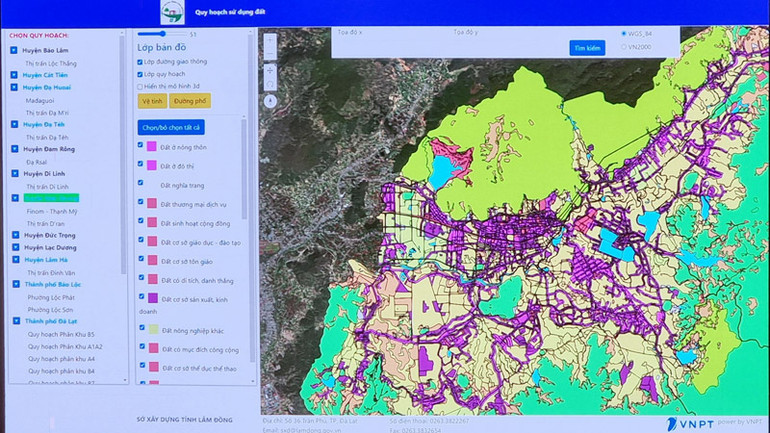Click the purple swatch for Đất cơ sở sản xuất
The height and width of the screenshot is (433, 770).
pyautogui.click(x=152, y=298)
